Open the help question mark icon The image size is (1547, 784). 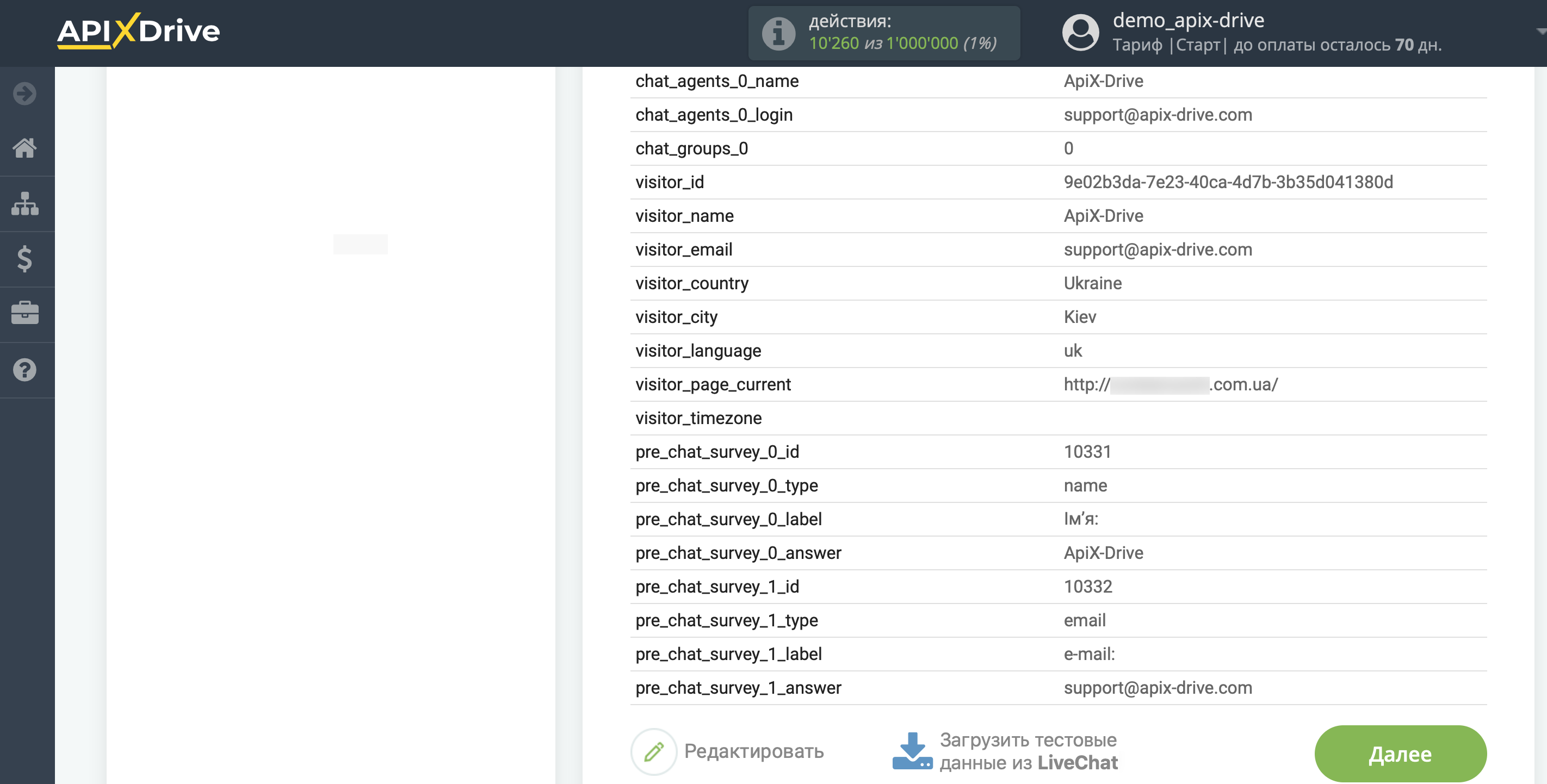[24, 370]
